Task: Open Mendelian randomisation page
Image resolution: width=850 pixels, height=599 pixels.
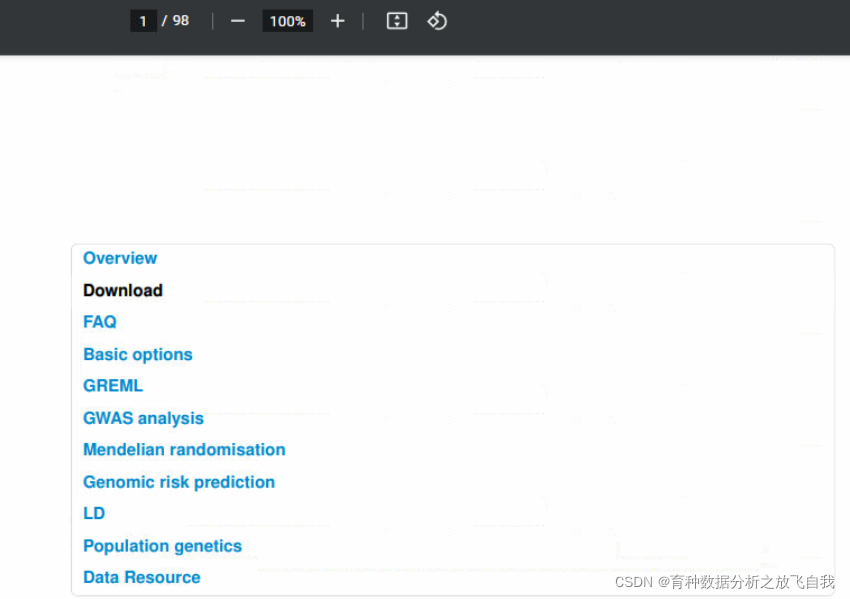Action: 184,450
